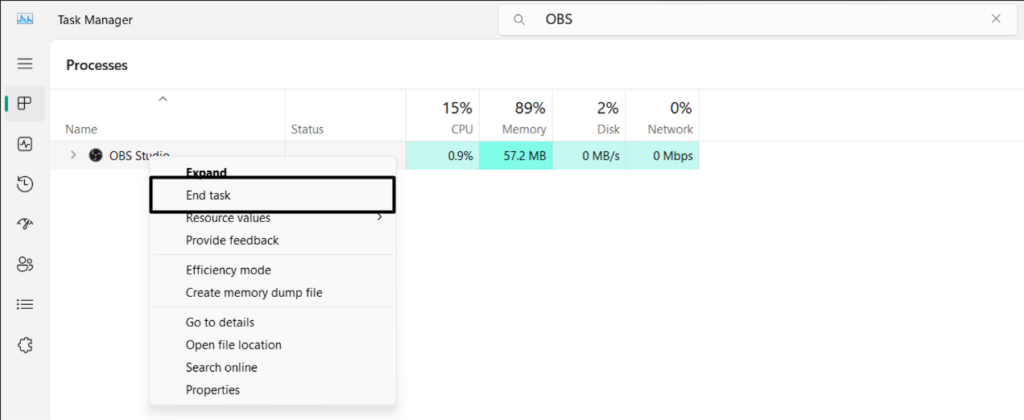Open Startup apps sidebar icon
The height and width of the screenshot is (420, 1024).
point(25,224)
